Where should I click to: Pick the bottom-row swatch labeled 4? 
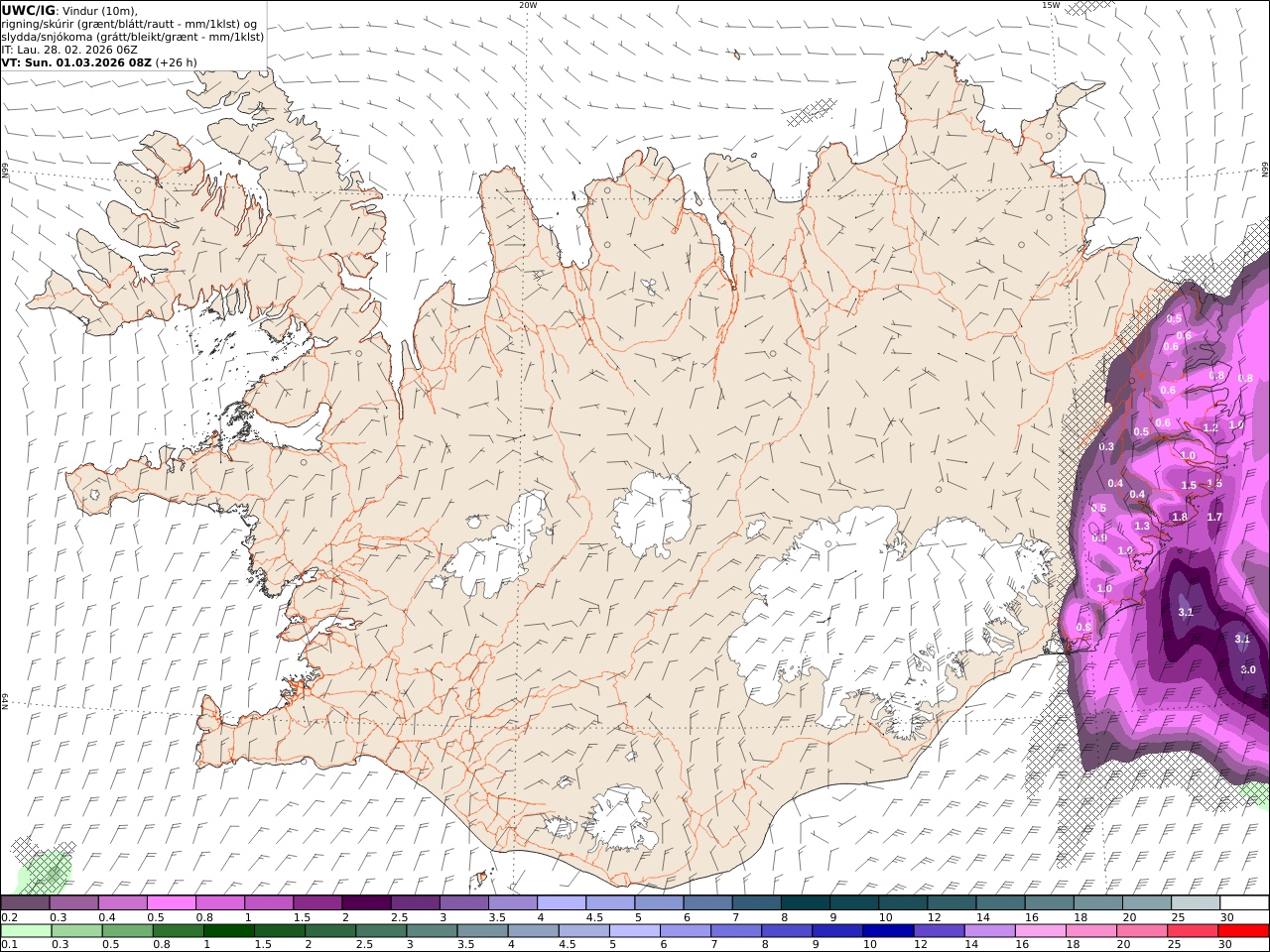(x=533, y=930)
